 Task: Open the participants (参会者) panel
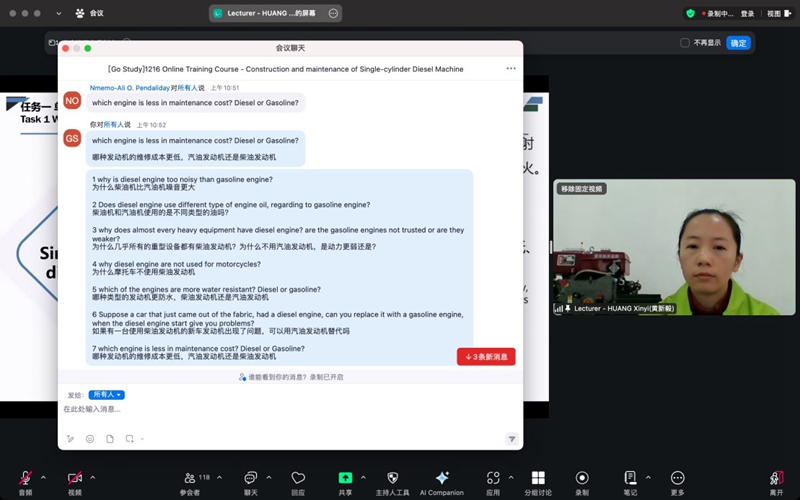(190, 478)
